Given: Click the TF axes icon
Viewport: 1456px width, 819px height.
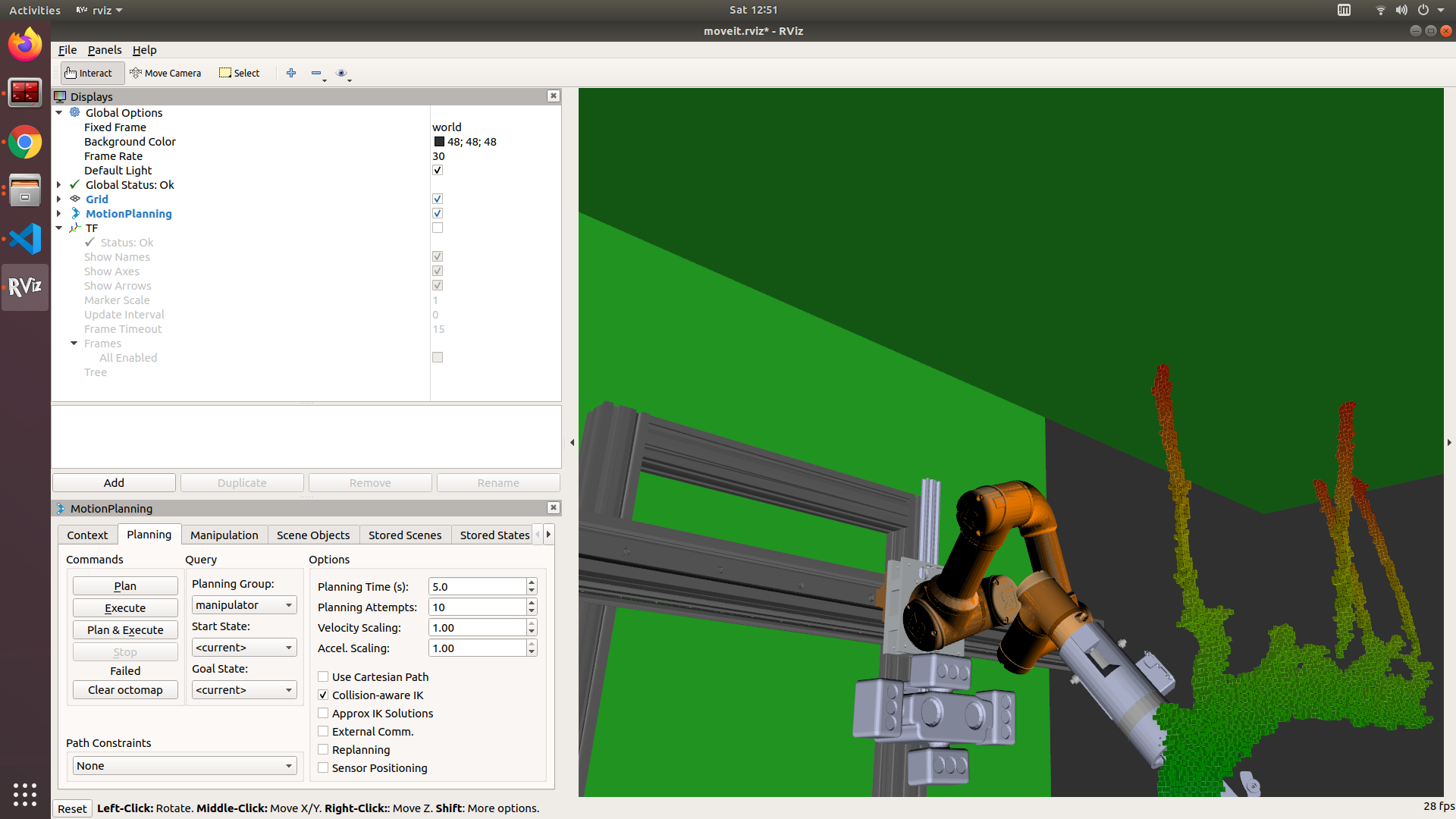Looking at the screenshot, I should [75, 227].
